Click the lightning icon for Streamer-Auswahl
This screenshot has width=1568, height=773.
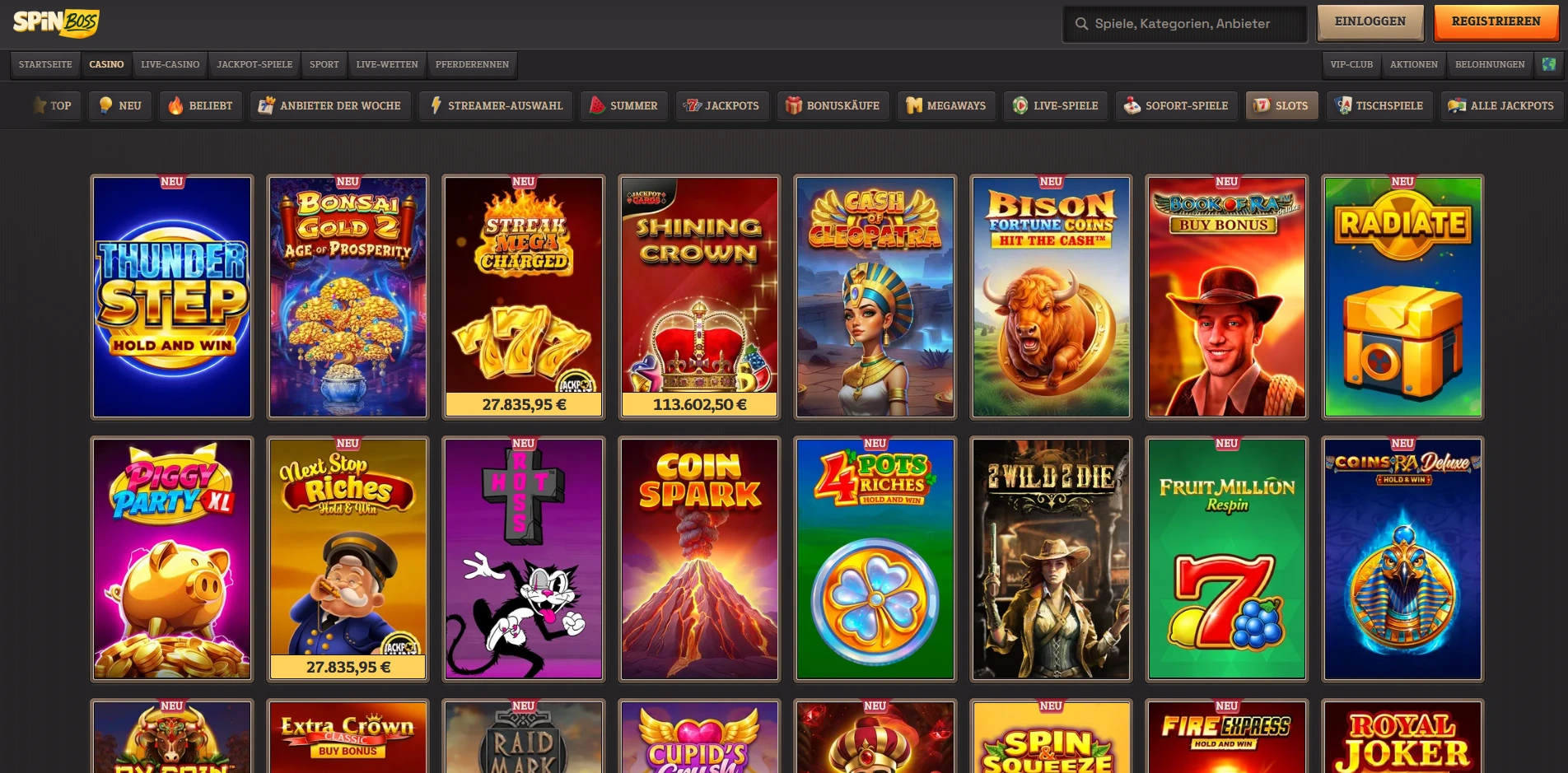click(x=436, y=105)
